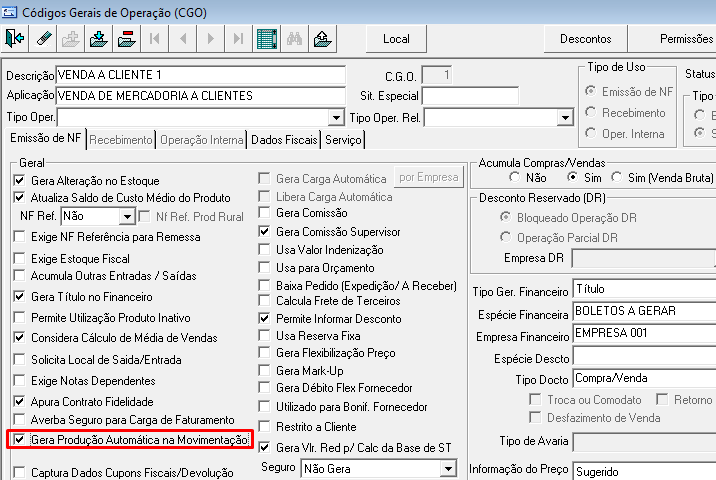
Task: Go to previous record arrow icon
Action: click(x=183, y=39)
